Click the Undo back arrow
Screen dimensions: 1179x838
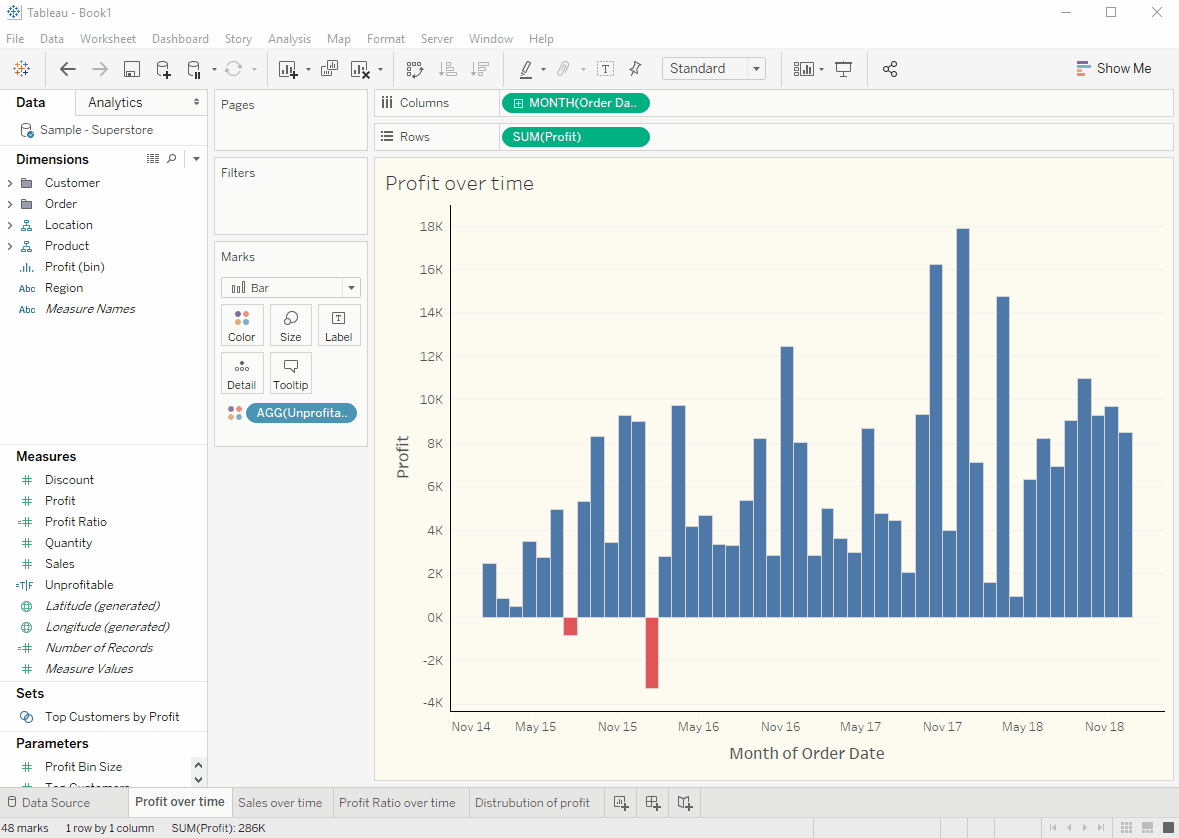(68, 69)
